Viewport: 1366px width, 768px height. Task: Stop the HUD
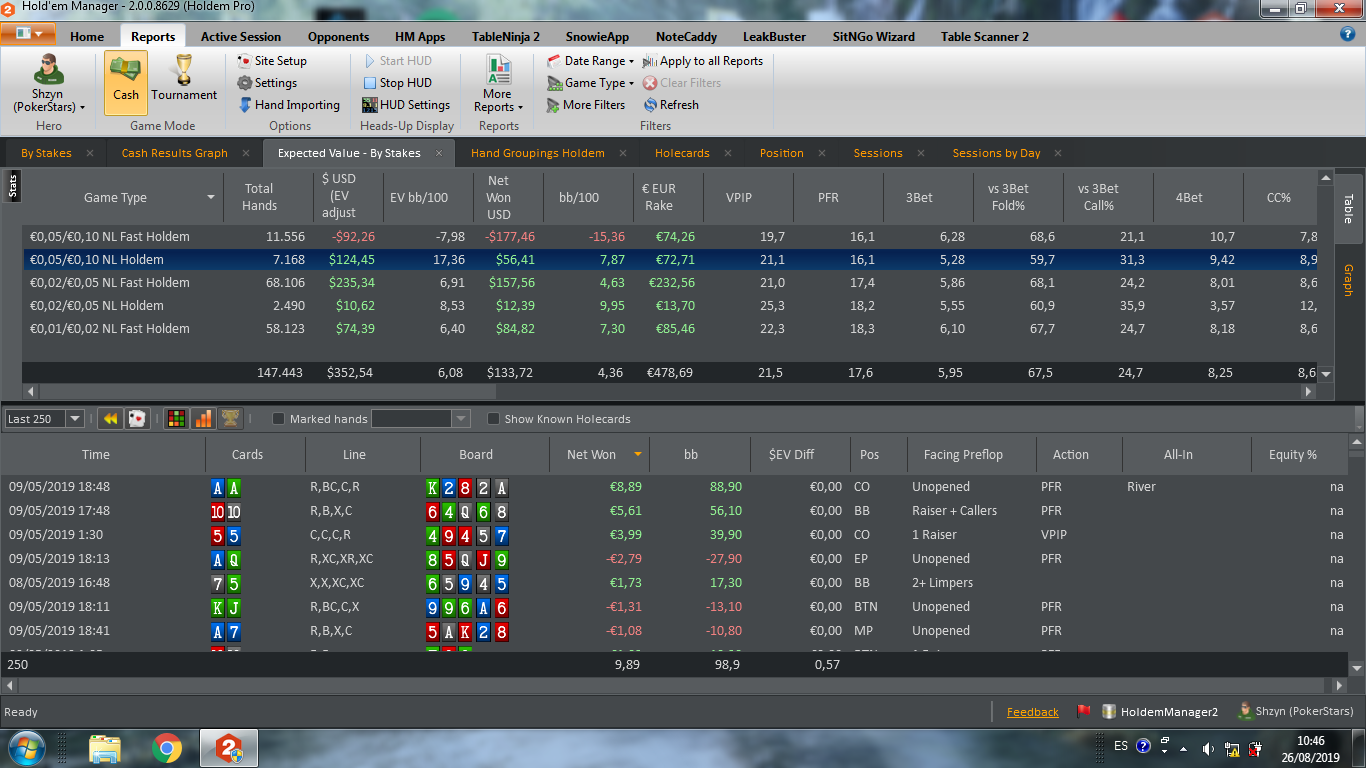397,83
